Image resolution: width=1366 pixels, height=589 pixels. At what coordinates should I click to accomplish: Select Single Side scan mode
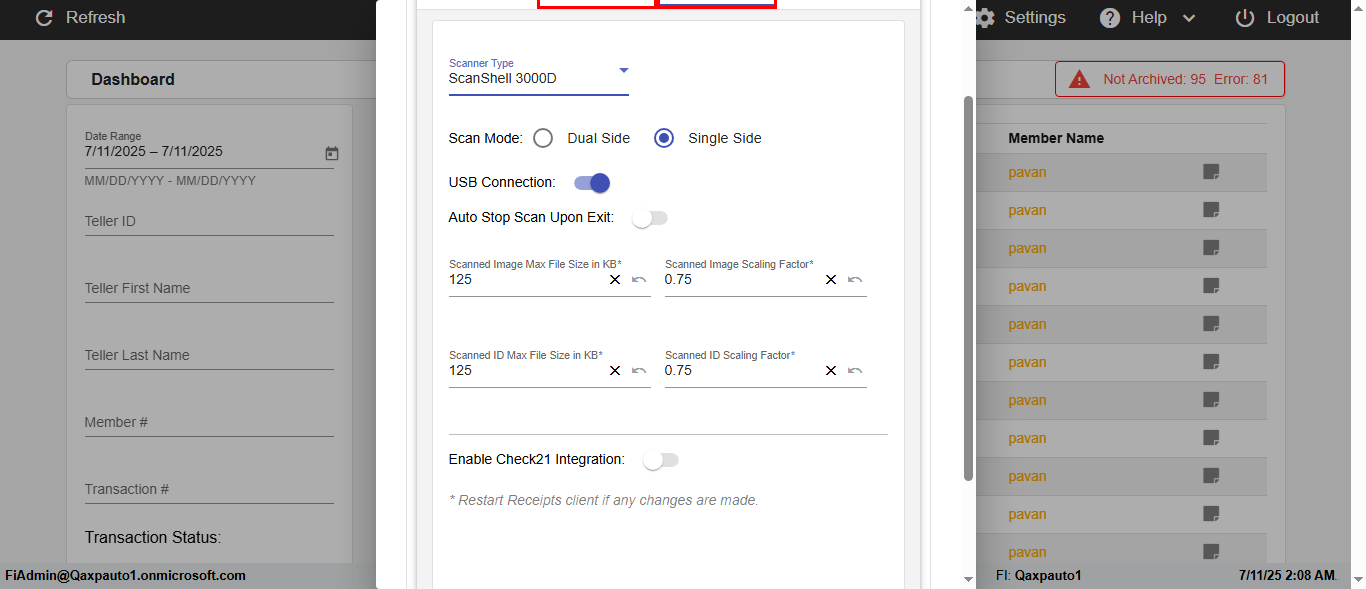coord(664,138)
